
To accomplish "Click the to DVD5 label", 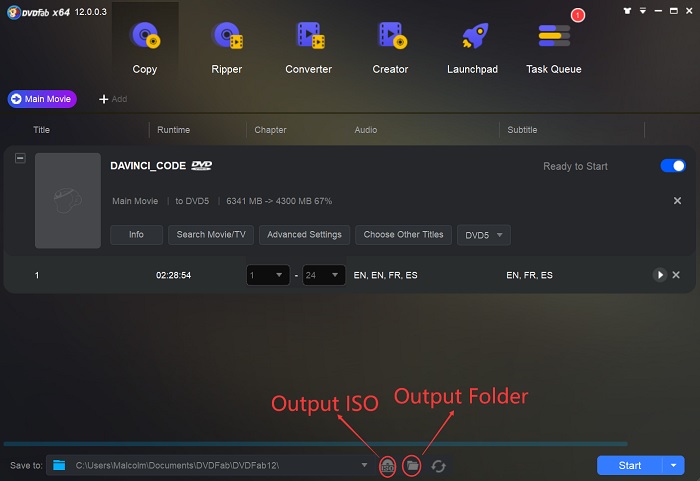I will (192, 201).
